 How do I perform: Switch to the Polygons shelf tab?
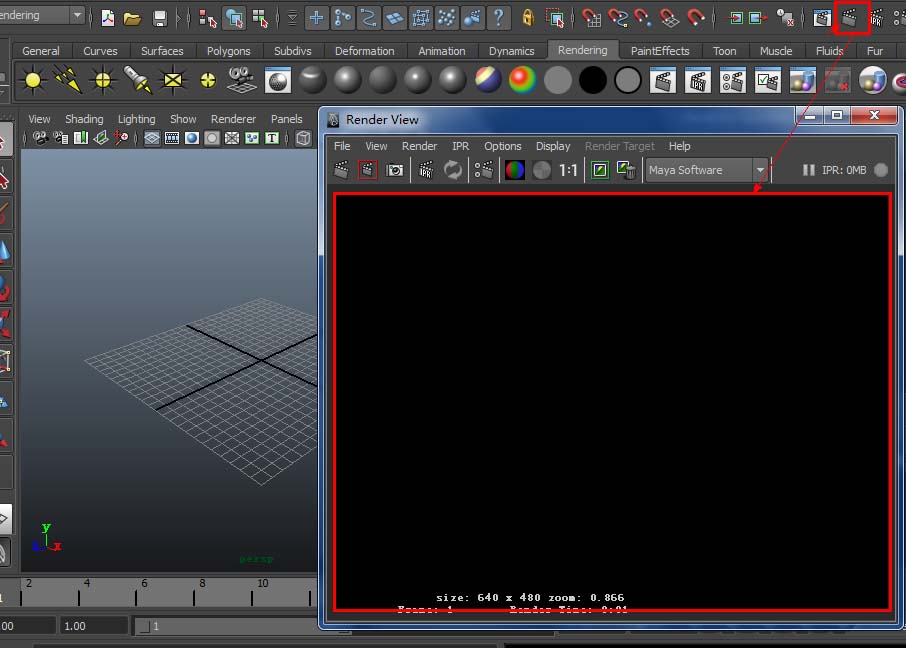(228, 51)
